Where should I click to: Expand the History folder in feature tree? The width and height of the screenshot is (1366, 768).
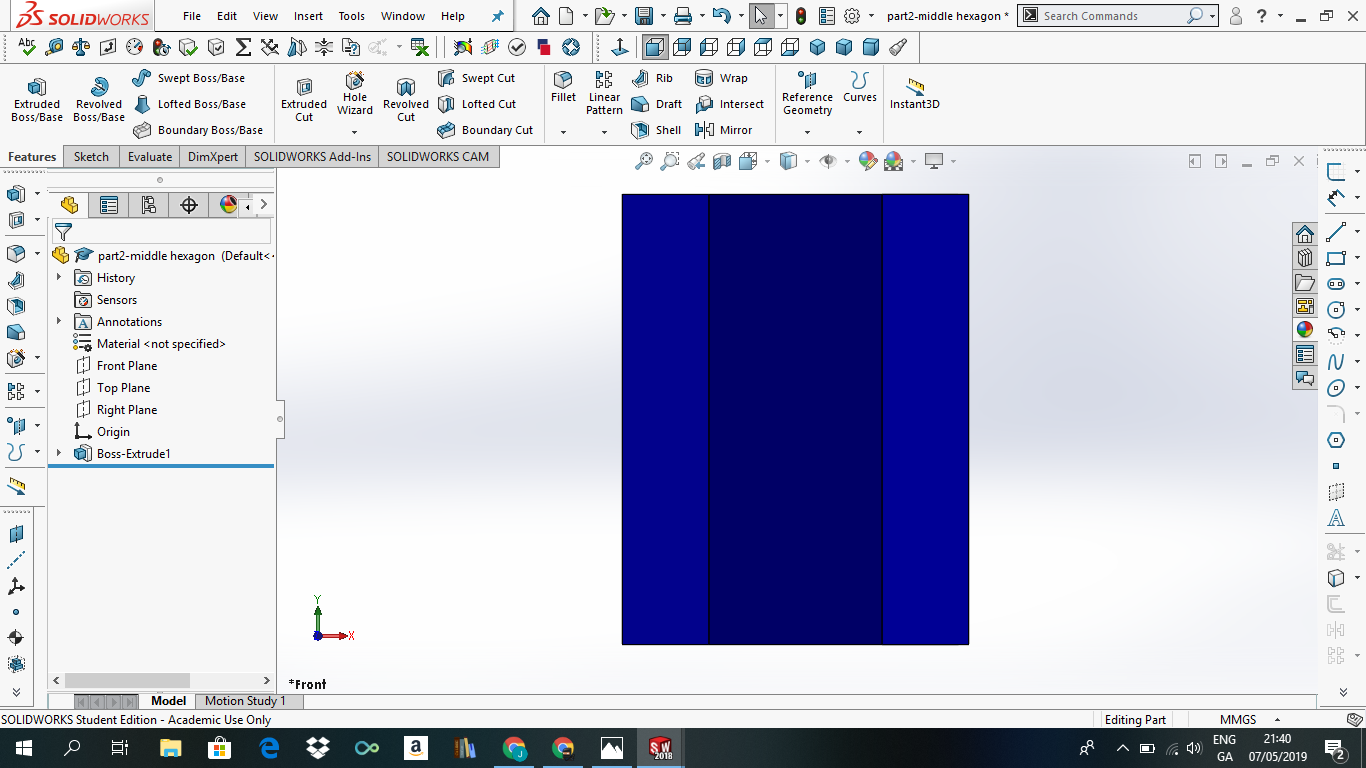pos(58,277)
